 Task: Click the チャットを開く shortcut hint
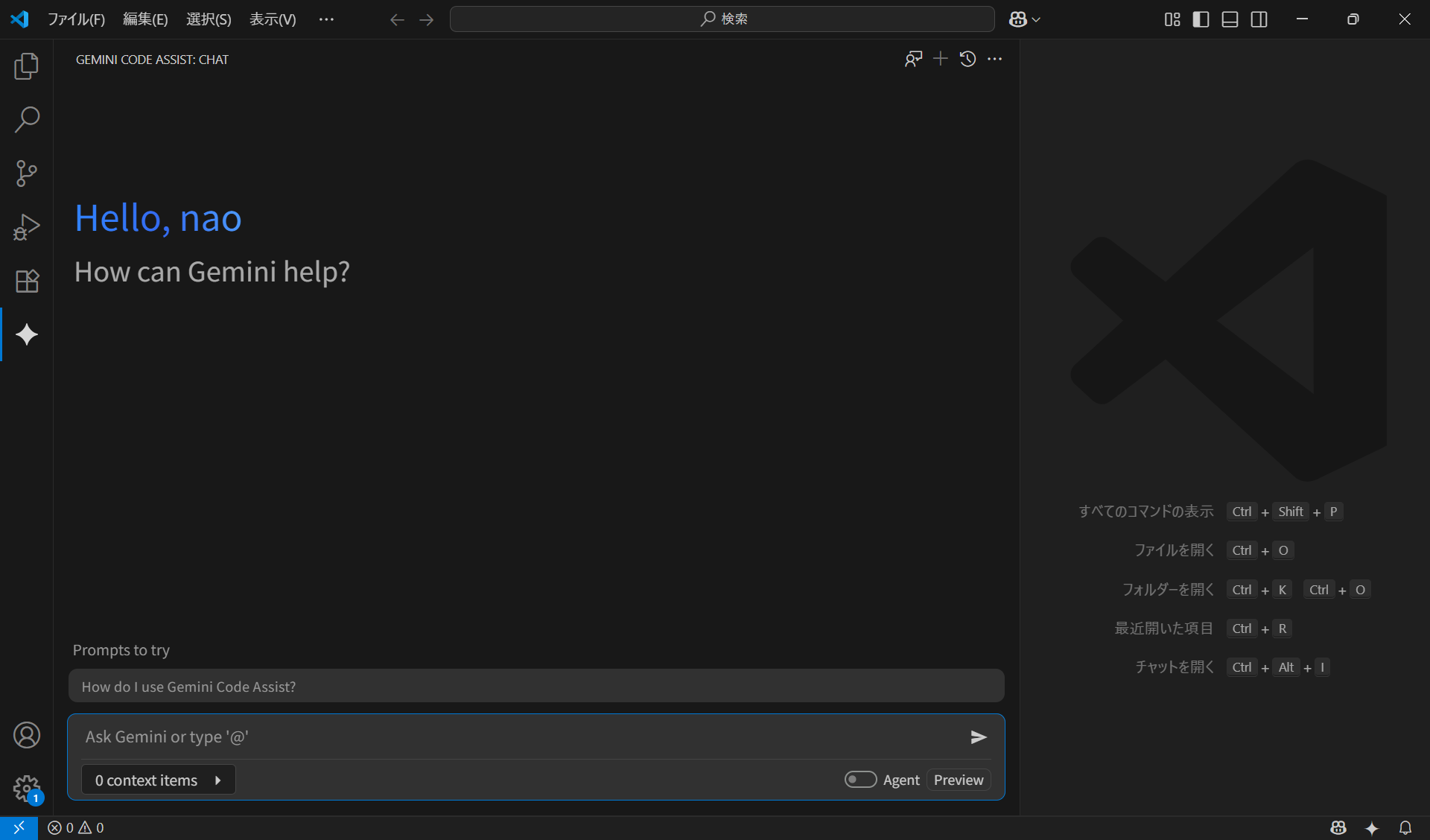(x=1174, y=667)
